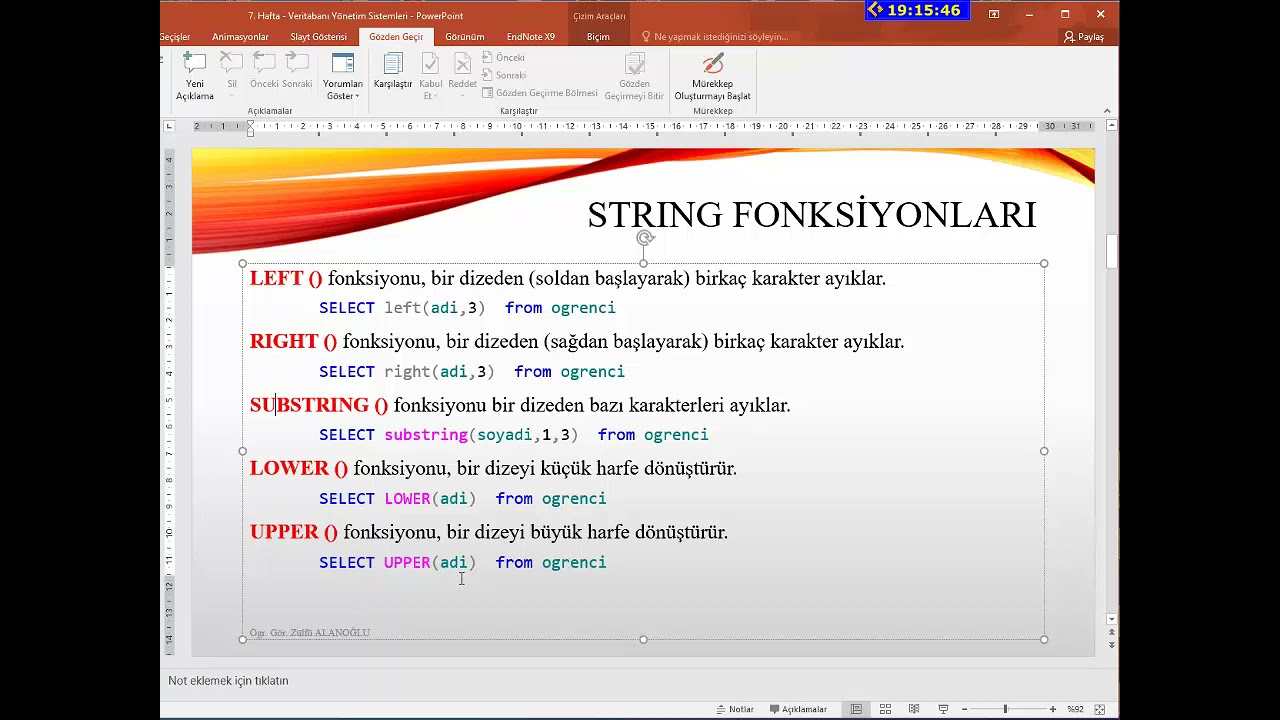The height and width of the screenshot is (720, 1280).
Task: Select Sonraki in the Karşılaştır group
Action: click(504, 75)
